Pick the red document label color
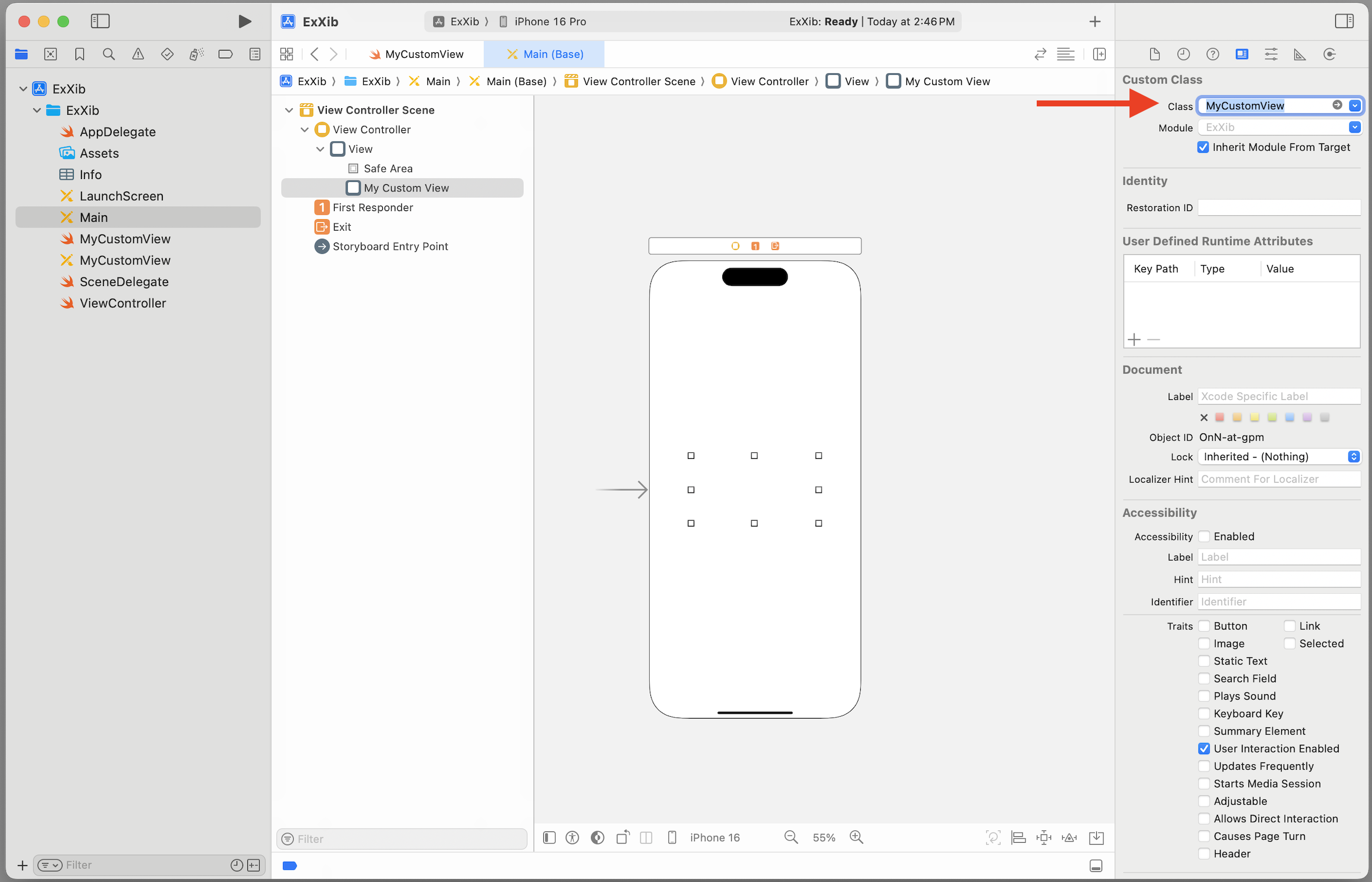The image size is (1372, 882). pyautogui.click(x=1220, y=417)
